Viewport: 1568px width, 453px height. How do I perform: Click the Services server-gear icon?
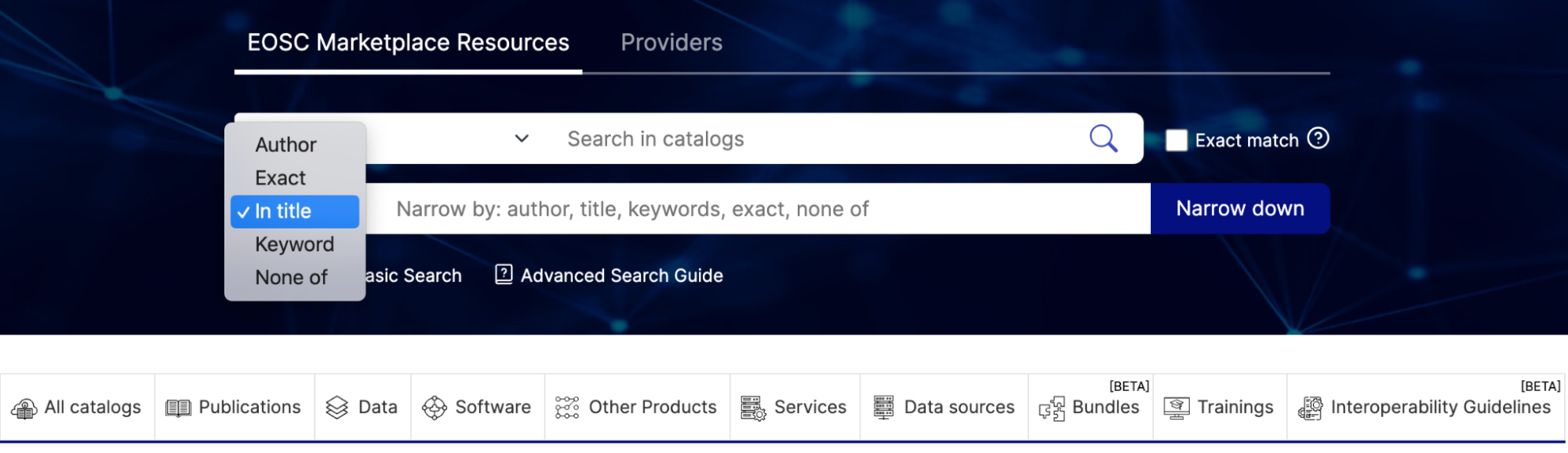coord(753,408)
